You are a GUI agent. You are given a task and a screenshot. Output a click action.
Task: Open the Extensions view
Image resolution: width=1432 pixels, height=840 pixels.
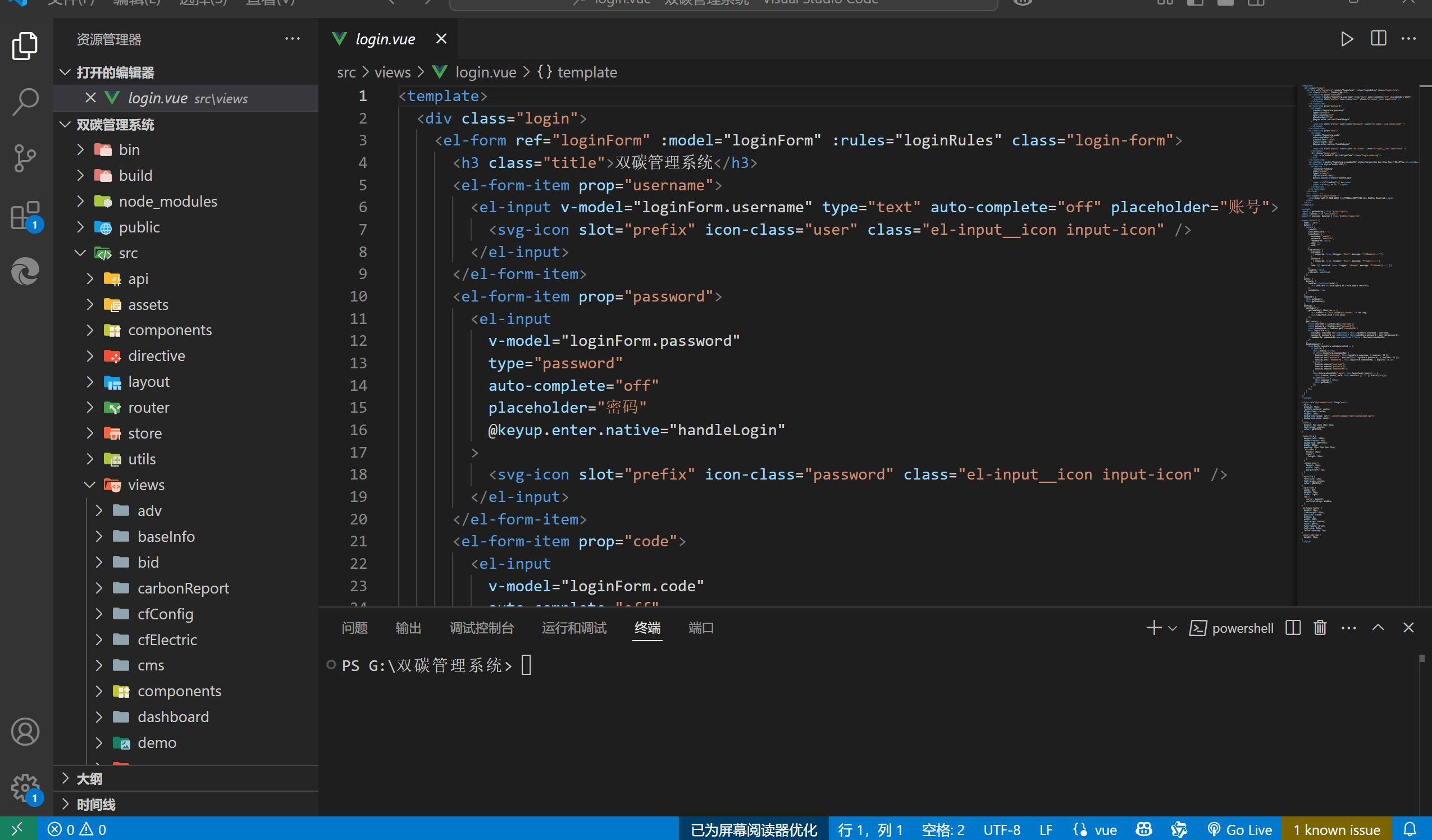click(x=25, y=216)
